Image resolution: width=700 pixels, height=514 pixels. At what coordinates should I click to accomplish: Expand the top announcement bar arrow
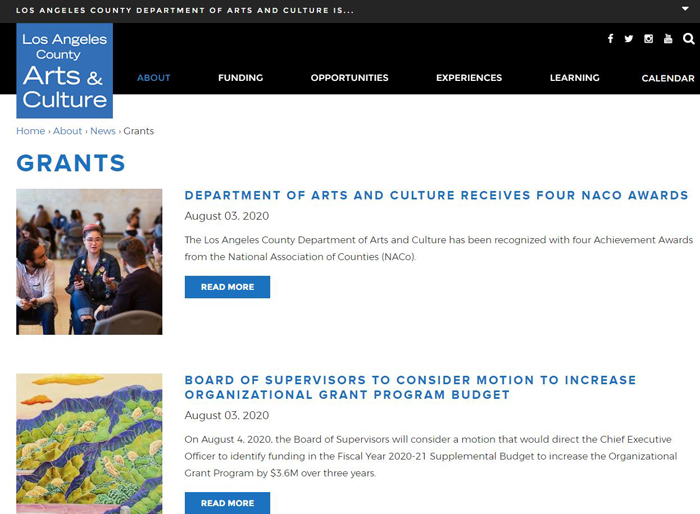pos(685,8)
